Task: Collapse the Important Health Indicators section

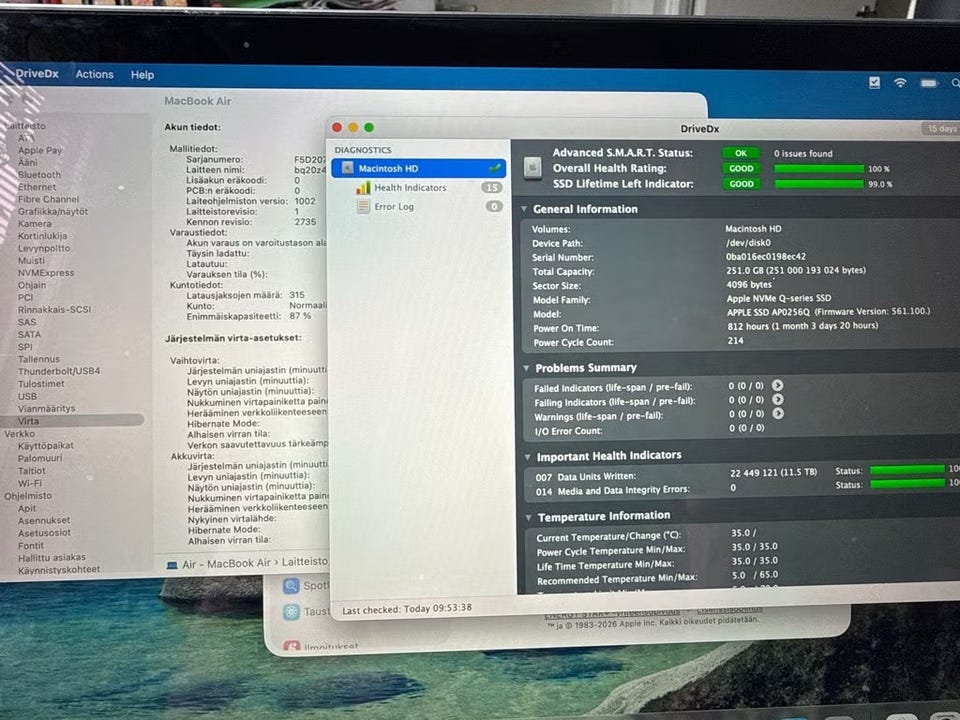Action: pos(527,457)
